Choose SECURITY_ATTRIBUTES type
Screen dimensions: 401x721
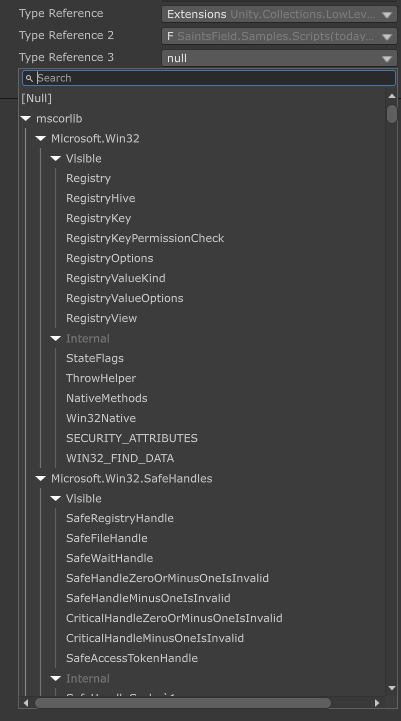point(132,438)
